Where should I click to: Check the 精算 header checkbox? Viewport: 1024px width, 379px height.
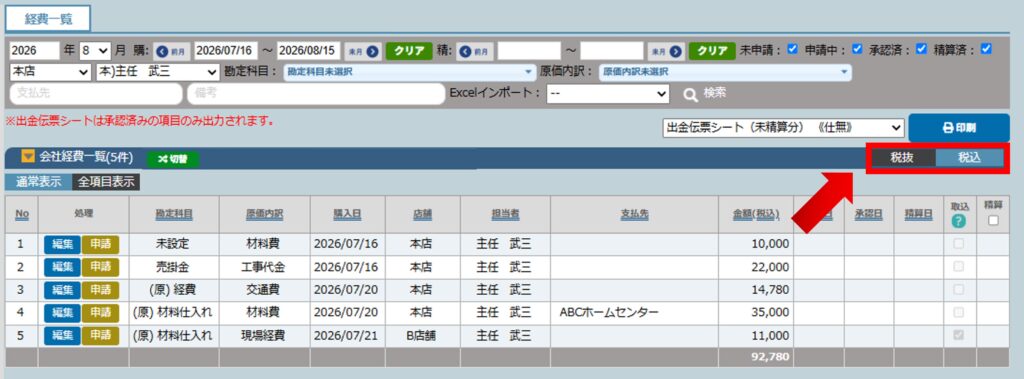pos(993,221)
